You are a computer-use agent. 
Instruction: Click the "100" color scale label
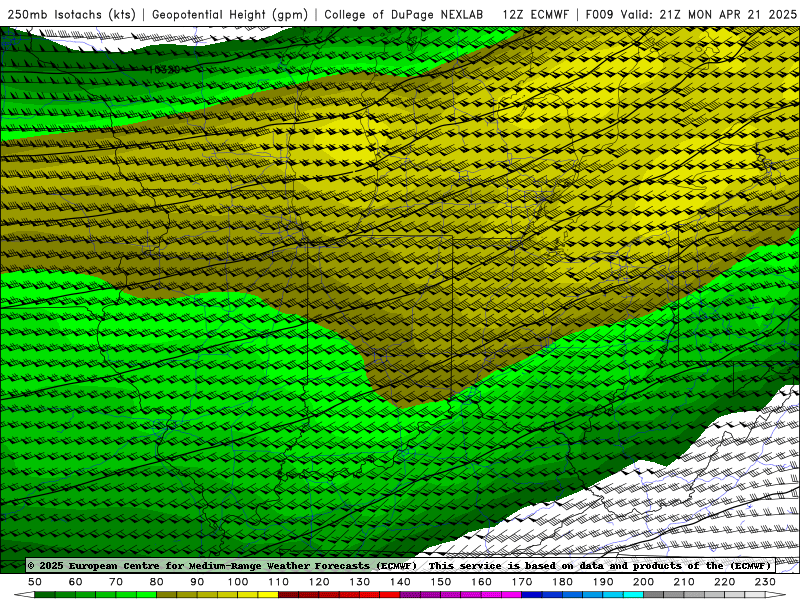[x=238, y=582]
